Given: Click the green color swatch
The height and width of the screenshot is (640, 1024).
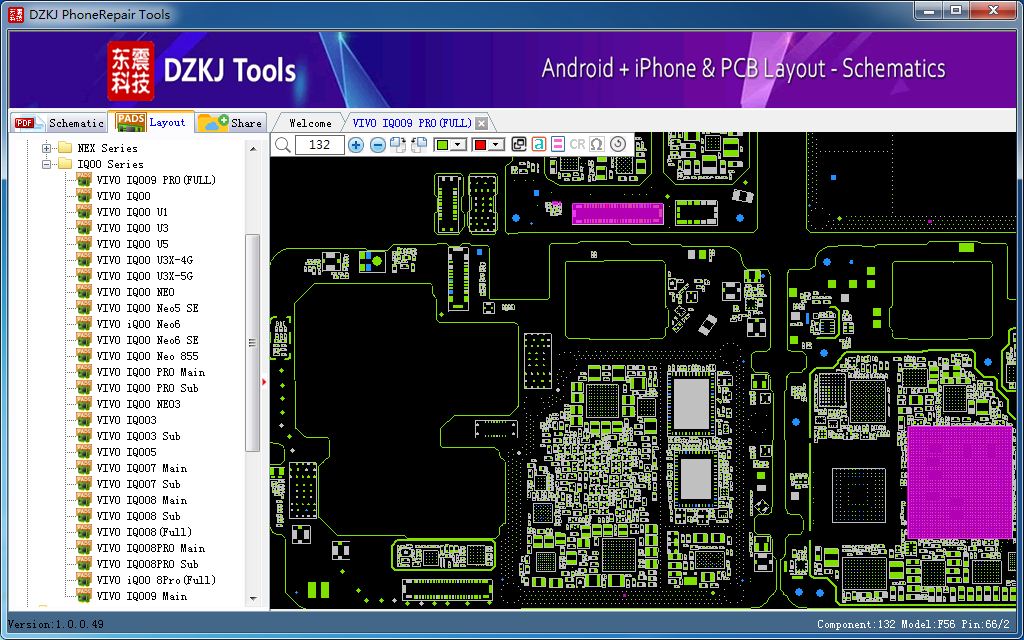Looking at the screenshot, I should (442, 145).
